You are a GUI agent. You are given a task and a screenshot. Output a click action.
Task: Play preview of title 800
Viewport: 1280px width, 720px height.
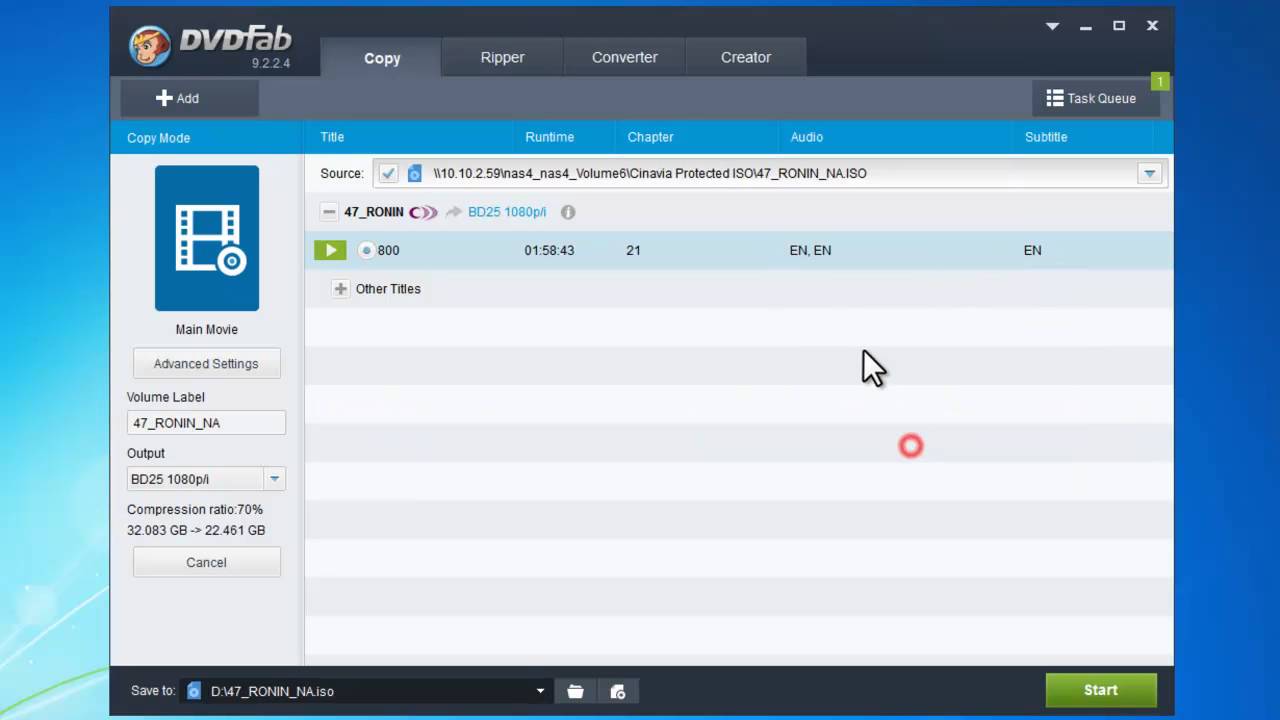click(x=330, y=250)
